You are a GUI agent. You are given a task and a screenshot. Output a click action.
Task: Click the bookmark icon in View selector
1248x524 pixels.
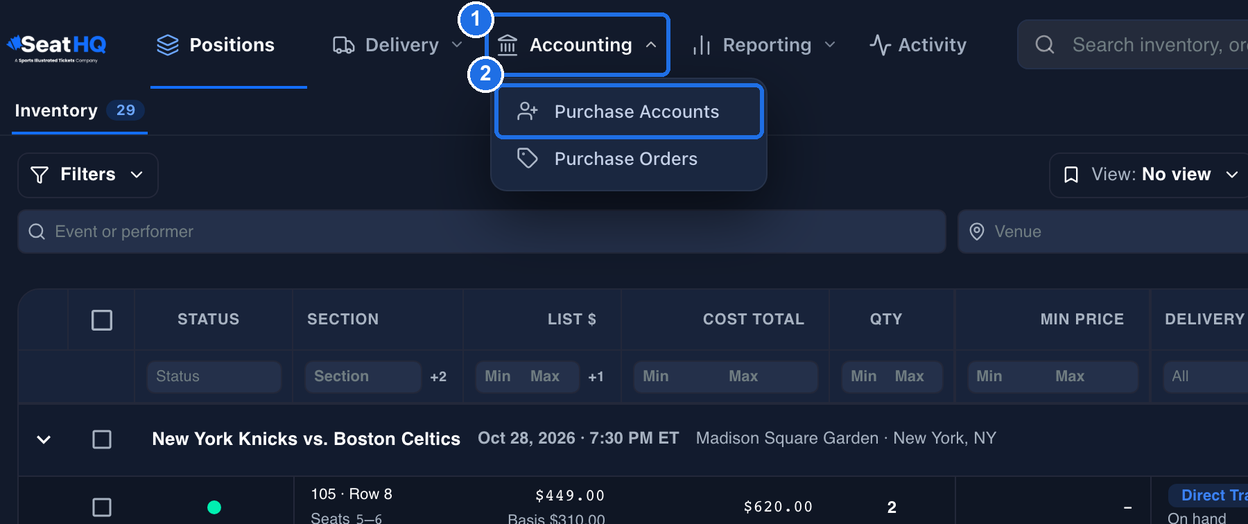[x=1071, y=175]
